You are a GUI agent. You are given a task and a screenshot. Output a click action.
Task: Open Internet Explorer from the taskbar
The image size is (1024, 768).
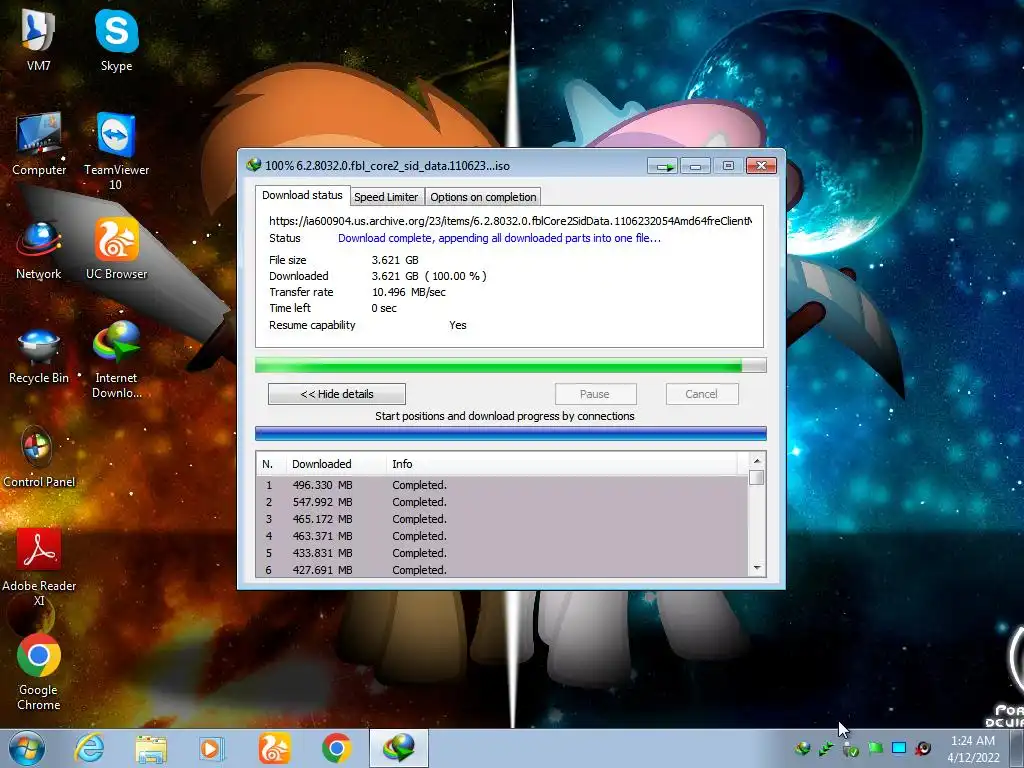[x=89, y=748]
